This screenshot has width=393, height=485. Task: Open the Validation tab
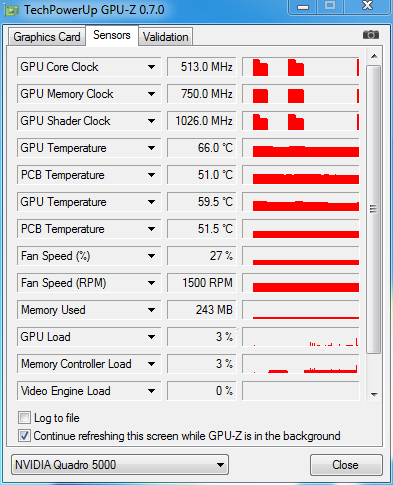[x=166, y=37]
